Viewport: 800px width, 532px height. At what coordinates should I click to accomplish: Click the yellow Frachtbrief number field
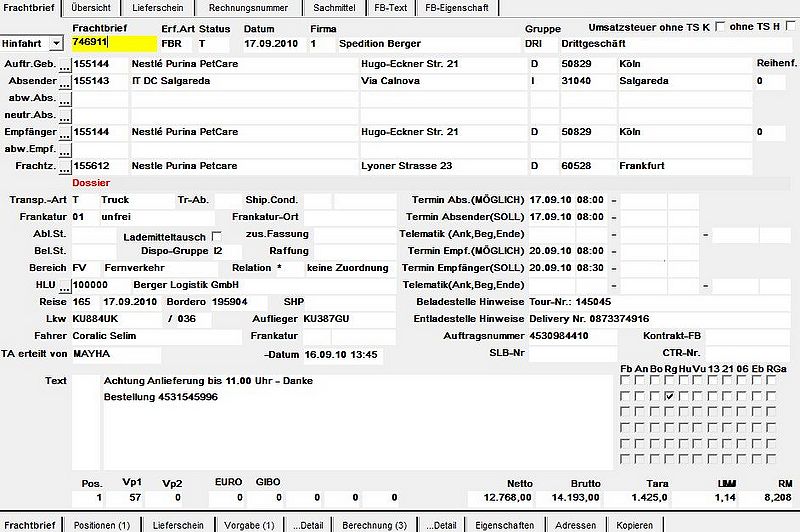(114, 43)
